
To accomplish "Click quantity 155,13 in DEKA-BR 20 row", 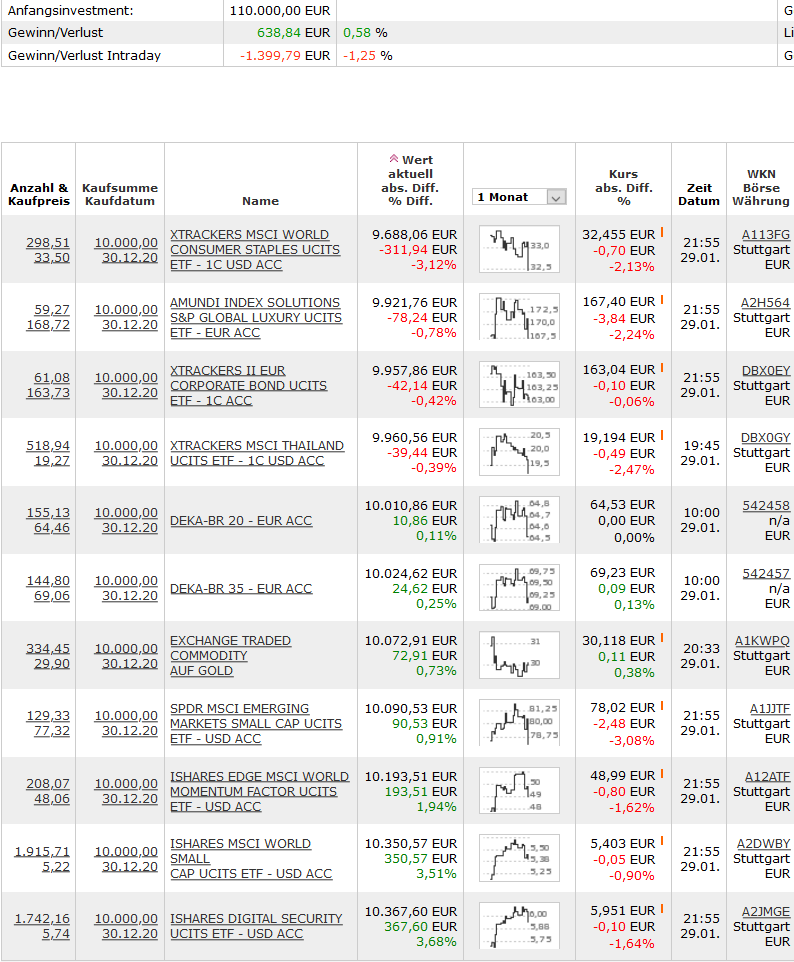I will [48, 513].
